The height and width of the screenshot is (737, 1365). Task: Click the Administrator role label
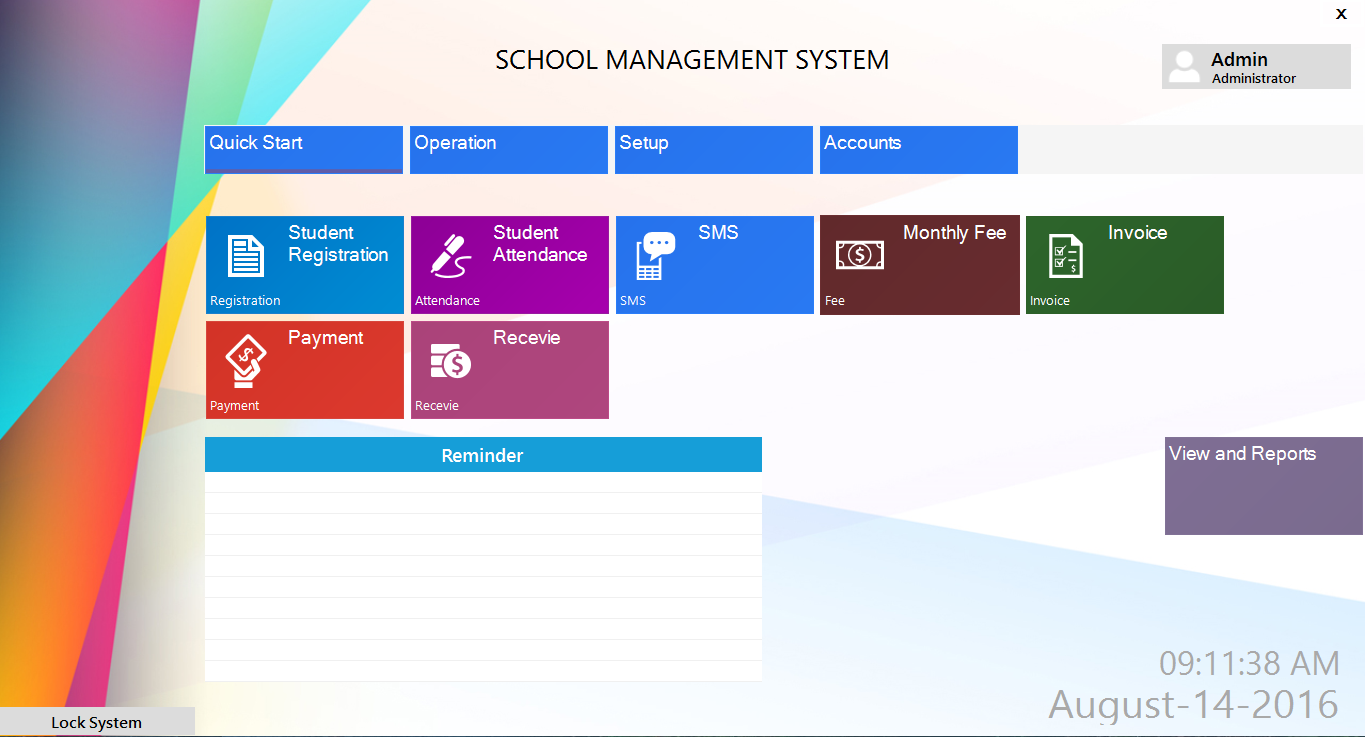(1253, 79)
